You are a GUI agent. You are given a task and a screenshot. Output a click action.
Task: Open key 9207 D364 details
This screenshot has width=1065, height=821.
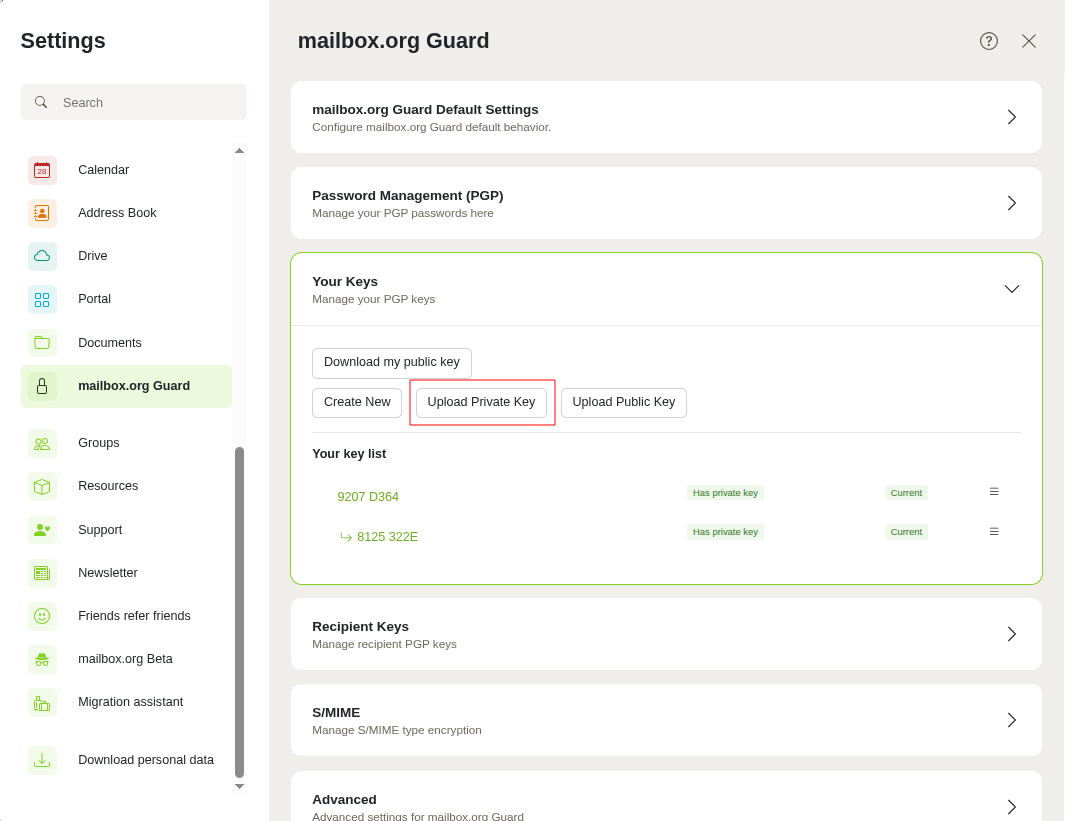(368, 497)
